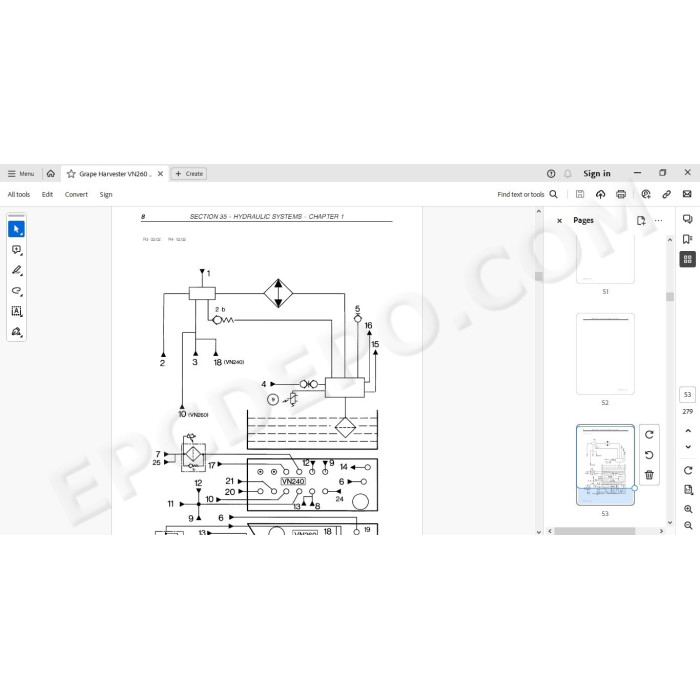Image resolution: width=700 pixels, height=700 pixels.
Task: Open the Menu hamburger button
Action: 21,174
